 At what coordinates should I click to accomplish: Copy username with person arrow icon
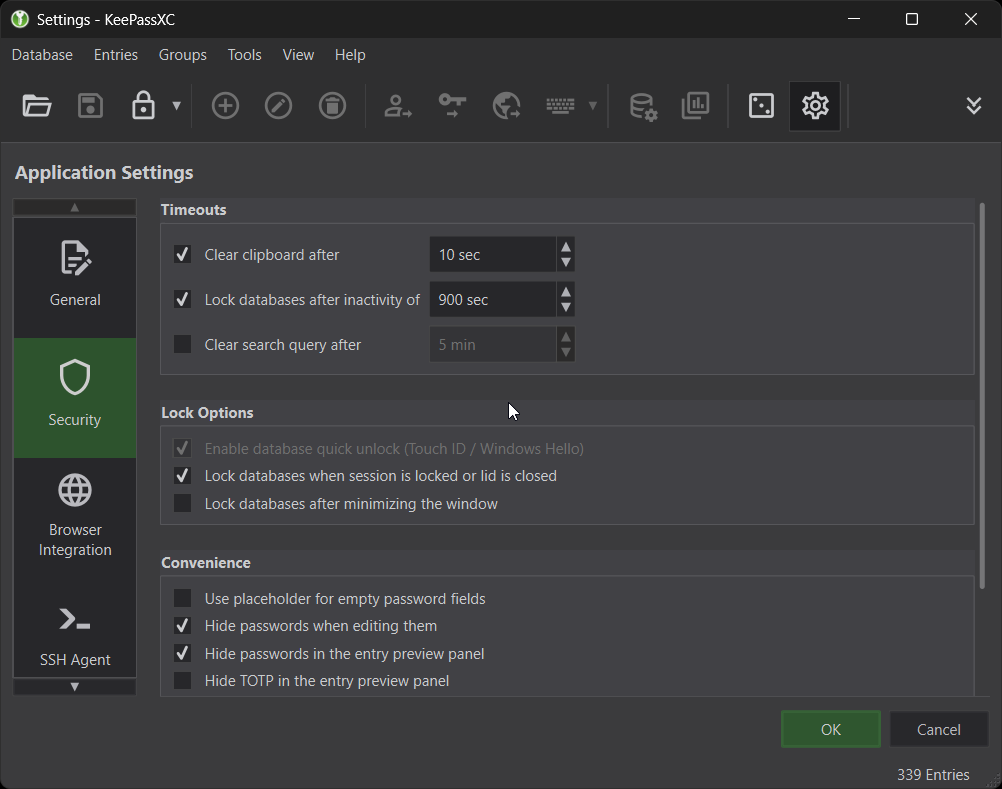coord(397,105)
